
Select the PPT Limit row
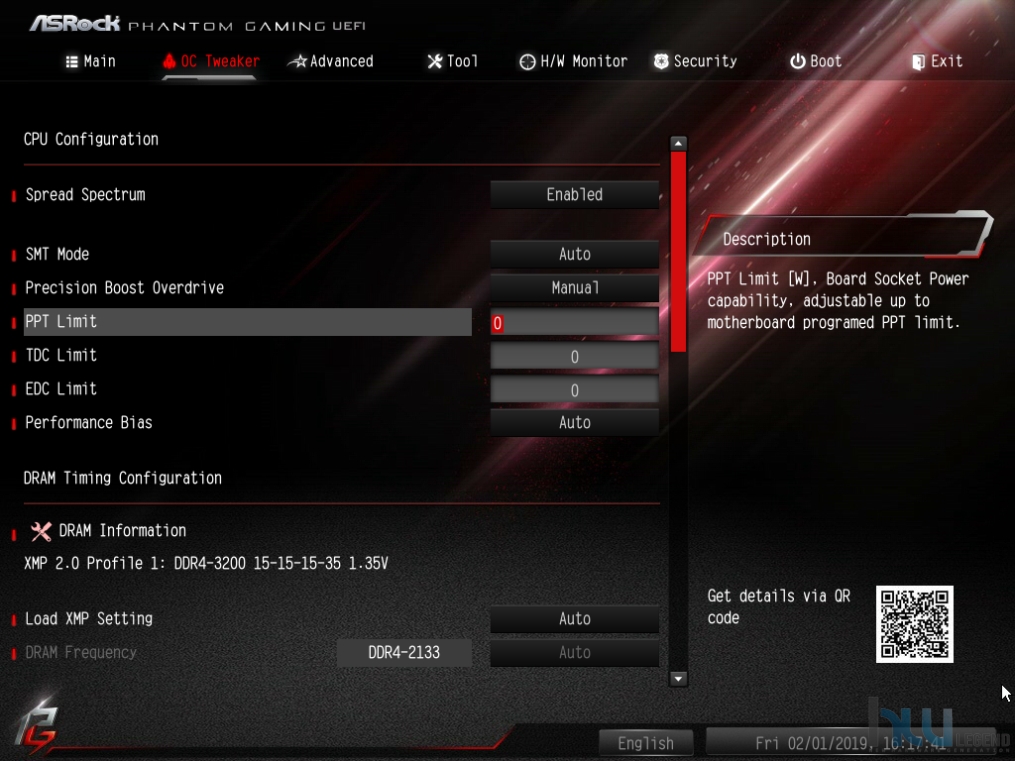247,322
